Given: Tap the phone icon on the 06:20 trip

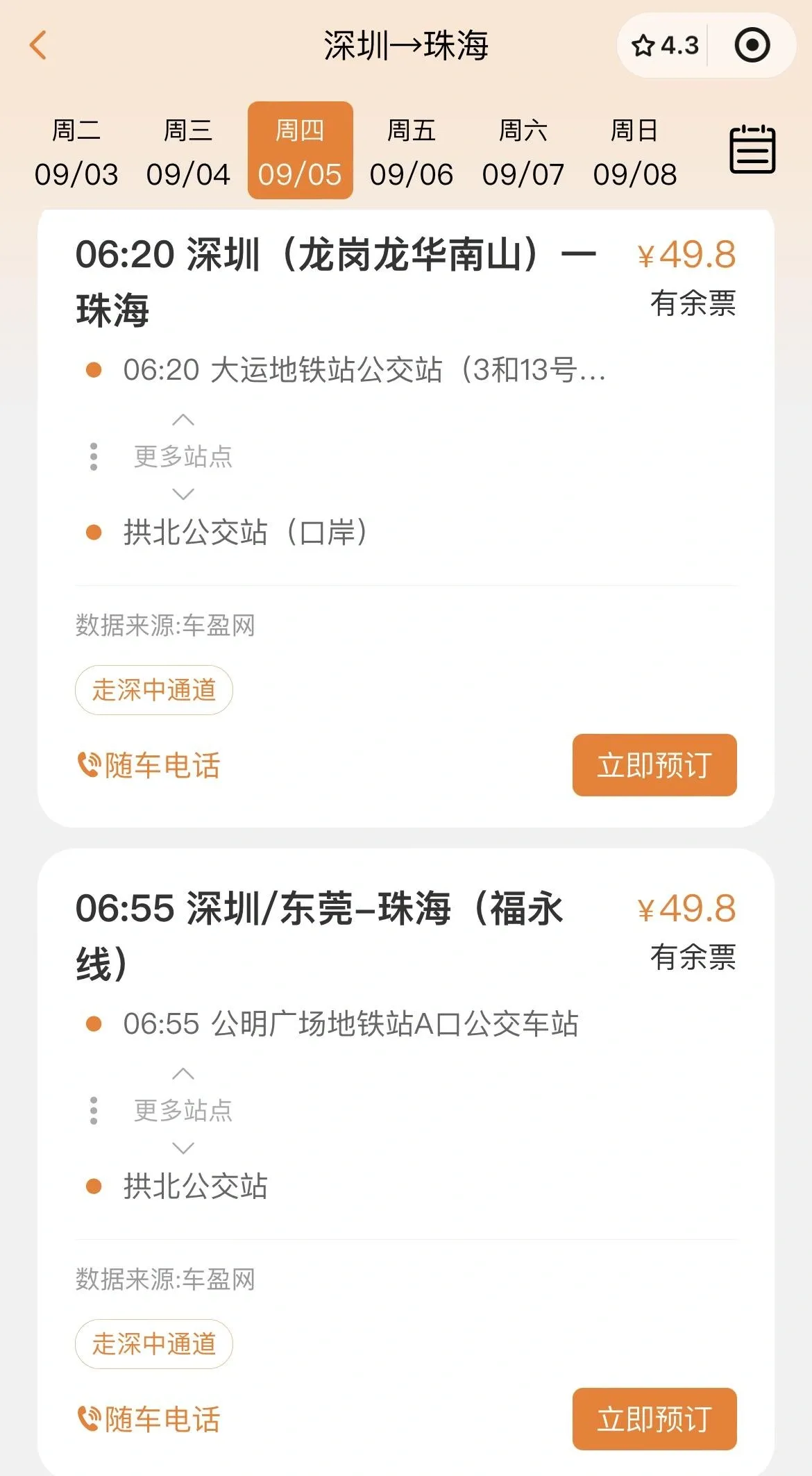Looking at the screenshot, I should click(x=89, y=765).
